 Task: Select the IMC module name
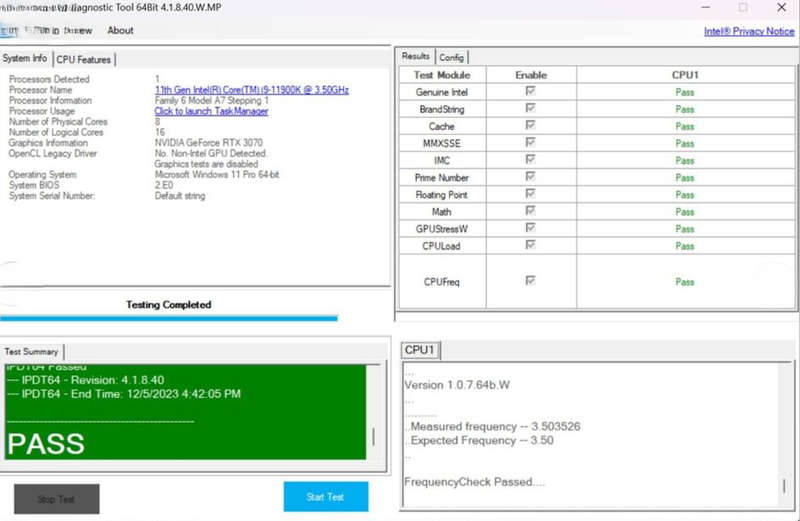(442, 161)
